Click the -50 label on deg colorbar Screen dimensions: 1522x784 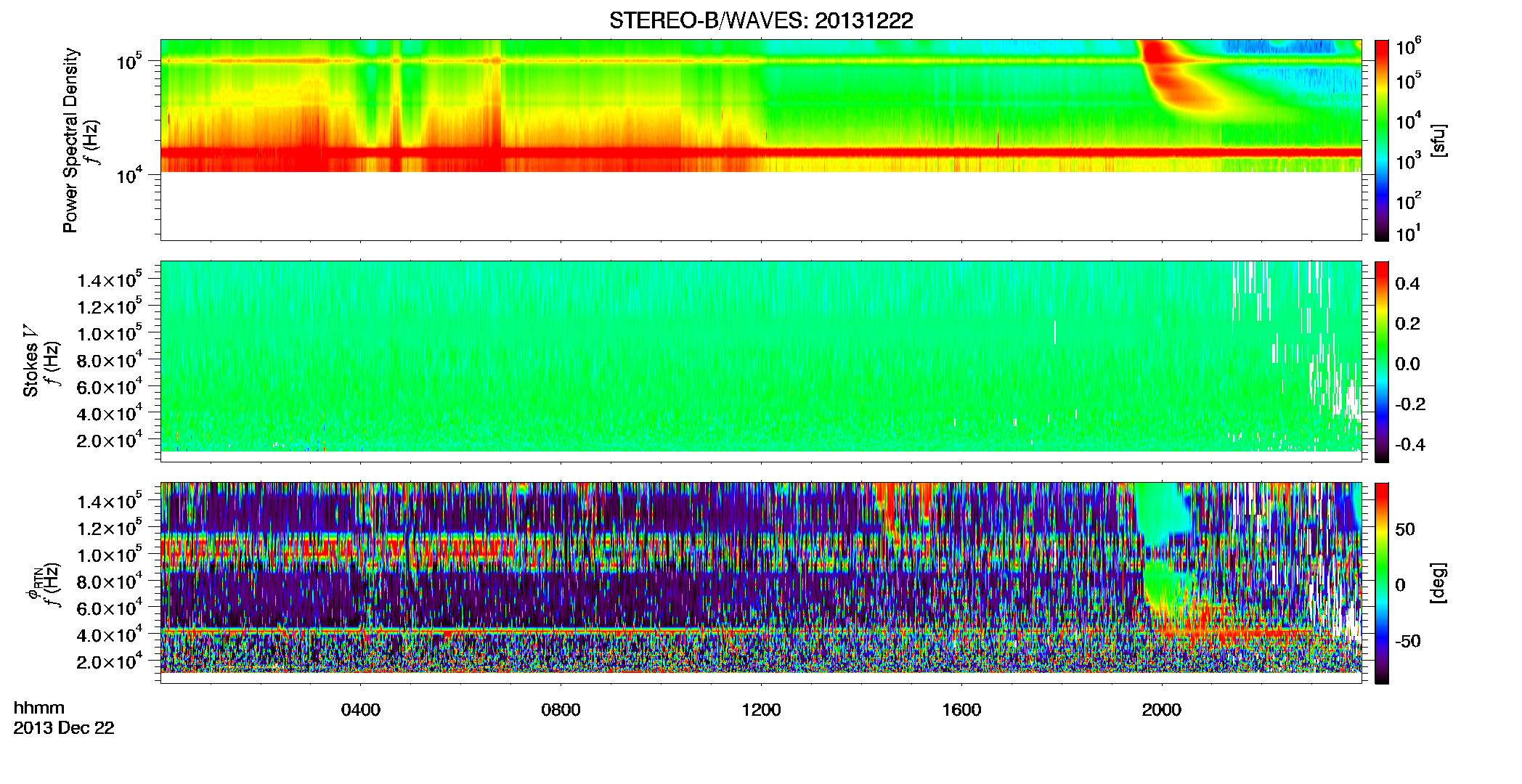point(1408,641)
